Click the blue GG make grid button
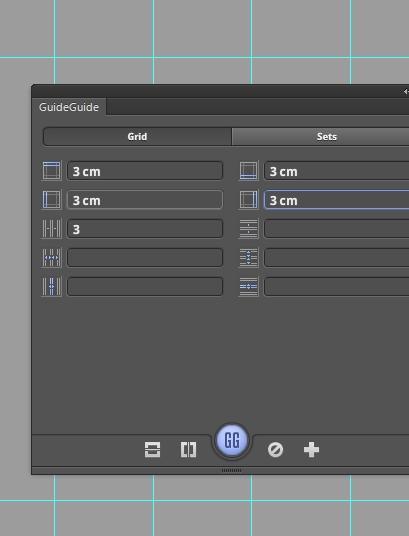 pyautogui.click(x=232, y=440)
